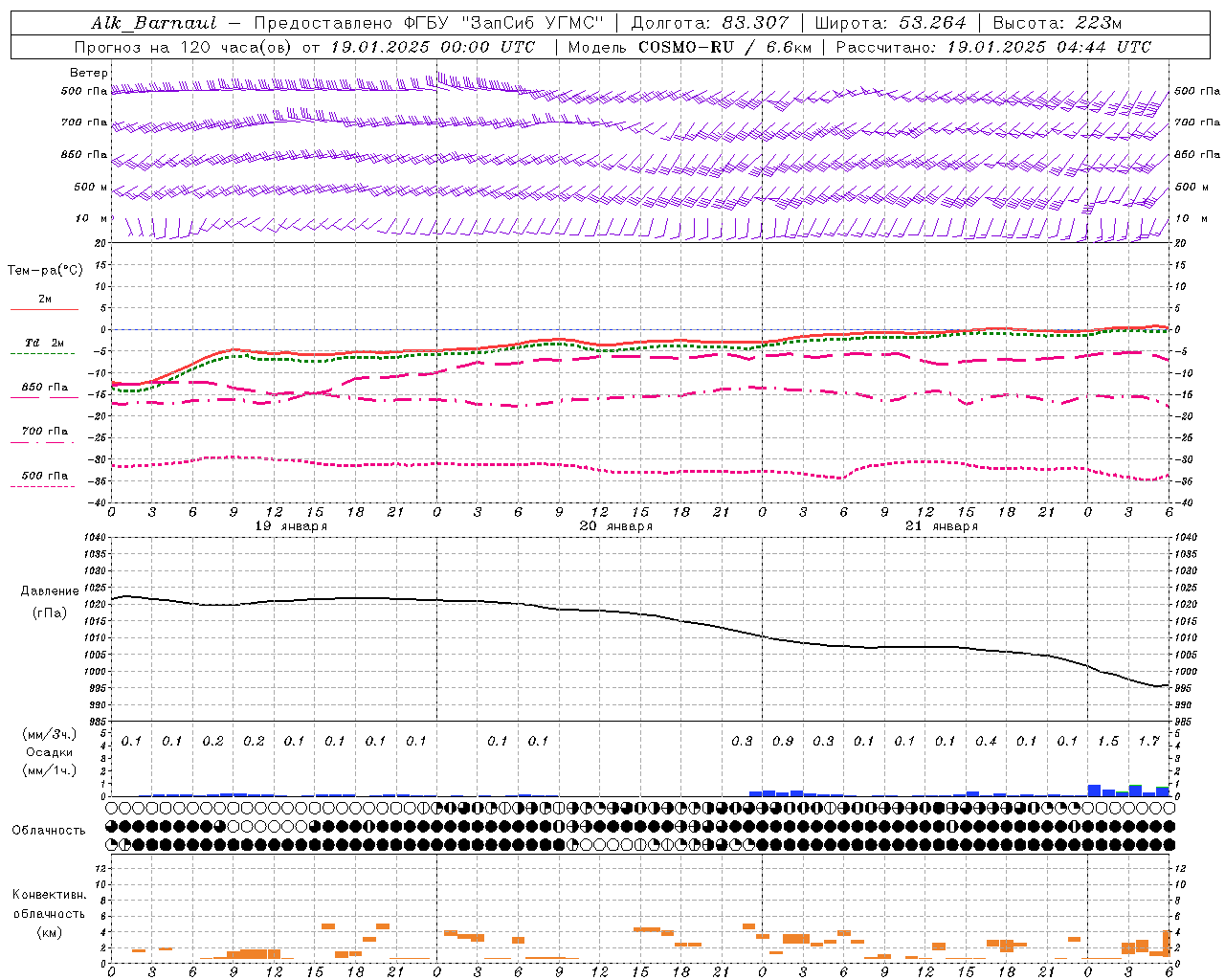1225x980 pixels.
Task: Click the Облачность cloudiness label
Action: pyautogui.click(x=49, y=831)
